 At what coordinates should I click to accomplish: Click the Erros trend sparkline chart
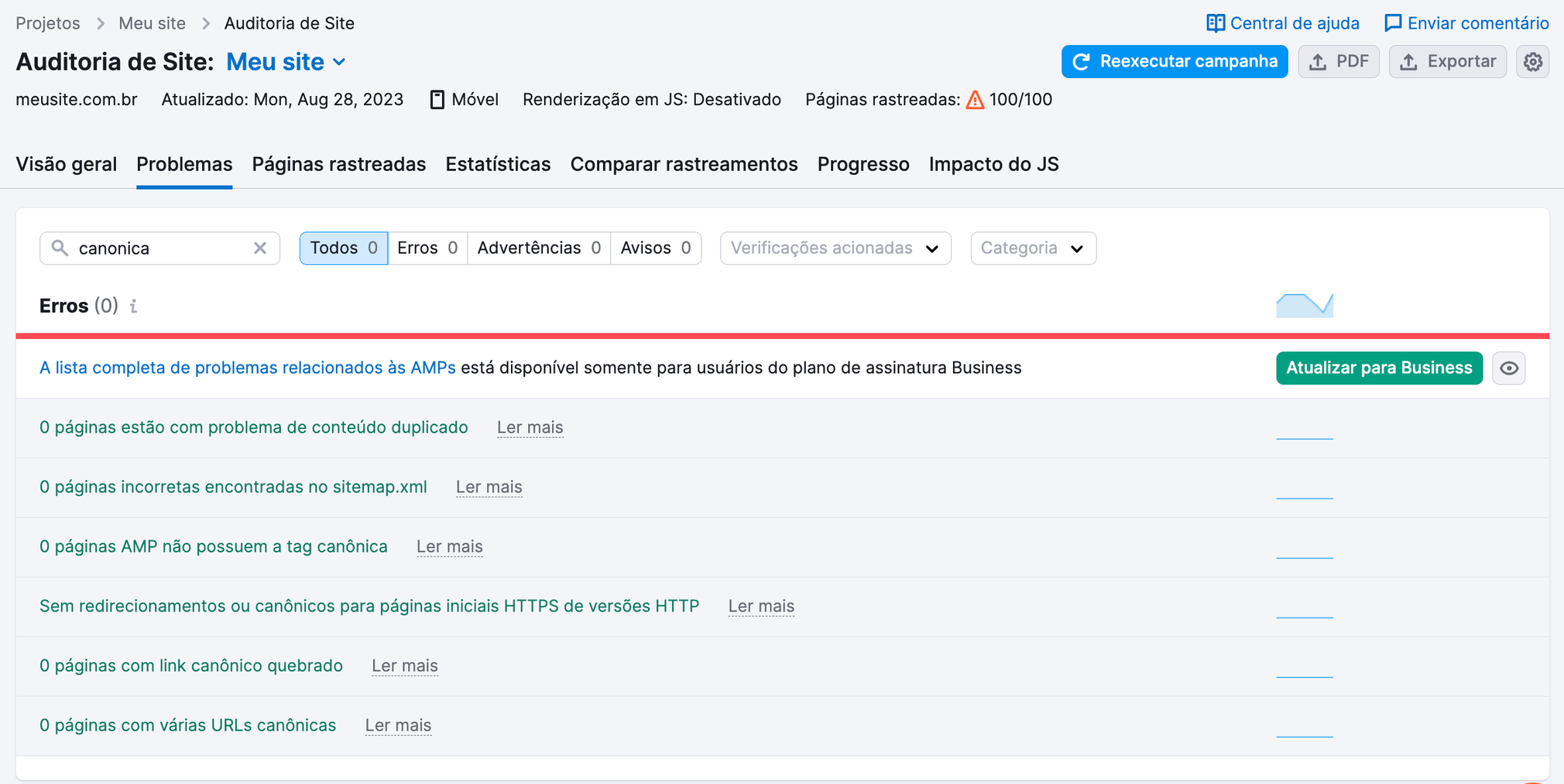(x=1304, y=305)
